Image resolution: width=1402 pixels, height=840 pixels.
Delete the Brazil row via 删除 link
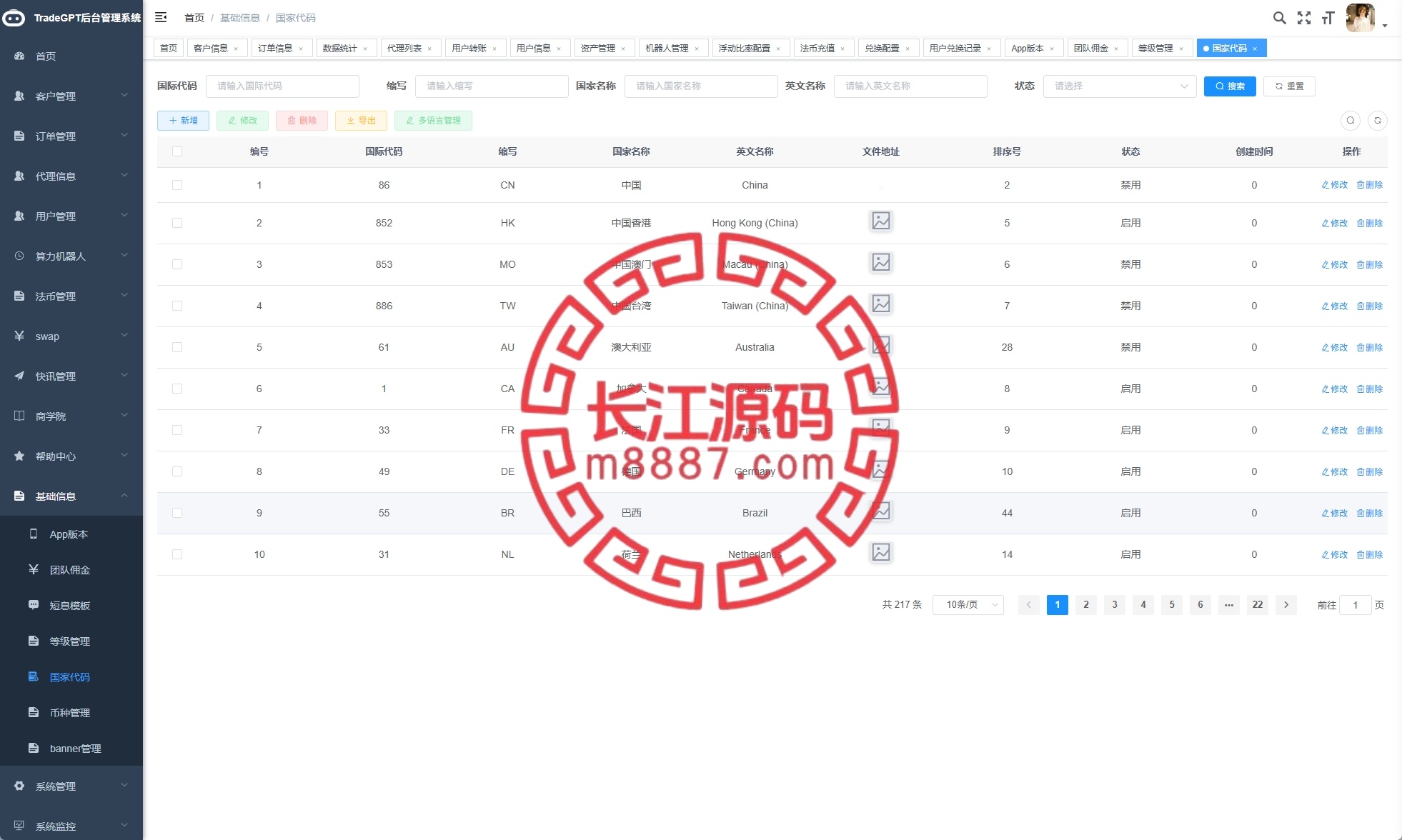pos(1369,513)
